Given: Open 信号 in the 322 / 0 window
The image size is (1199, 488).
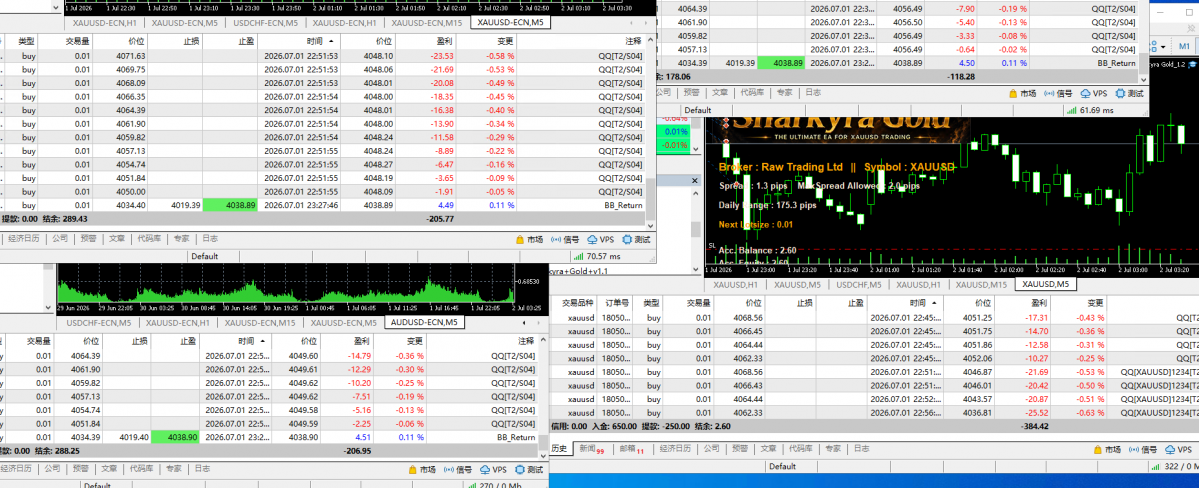Looking at the screenshot, I should click(x=1145, y=448).
